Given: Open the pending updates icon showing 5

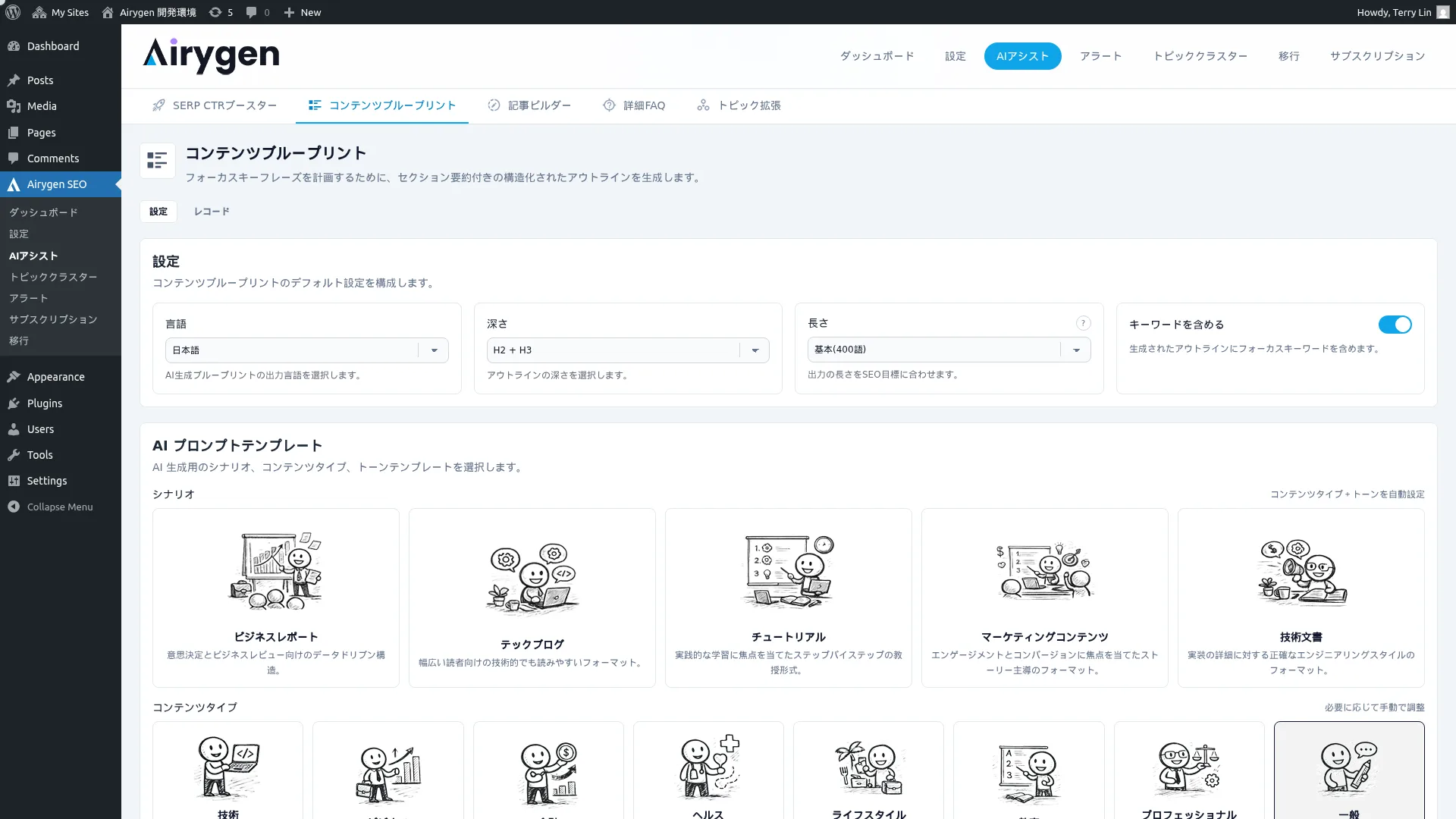Looking at the screenshot, I should click(x=215, y=12).
